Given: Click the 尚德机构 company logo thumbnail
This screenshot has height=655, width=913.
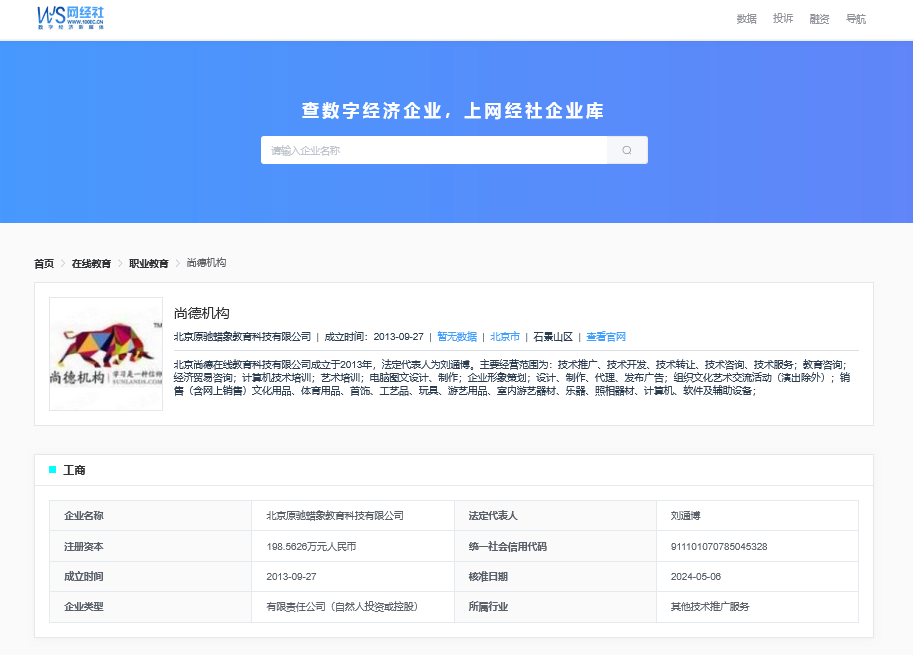Looking at the screenshot, I should [106, 354].
